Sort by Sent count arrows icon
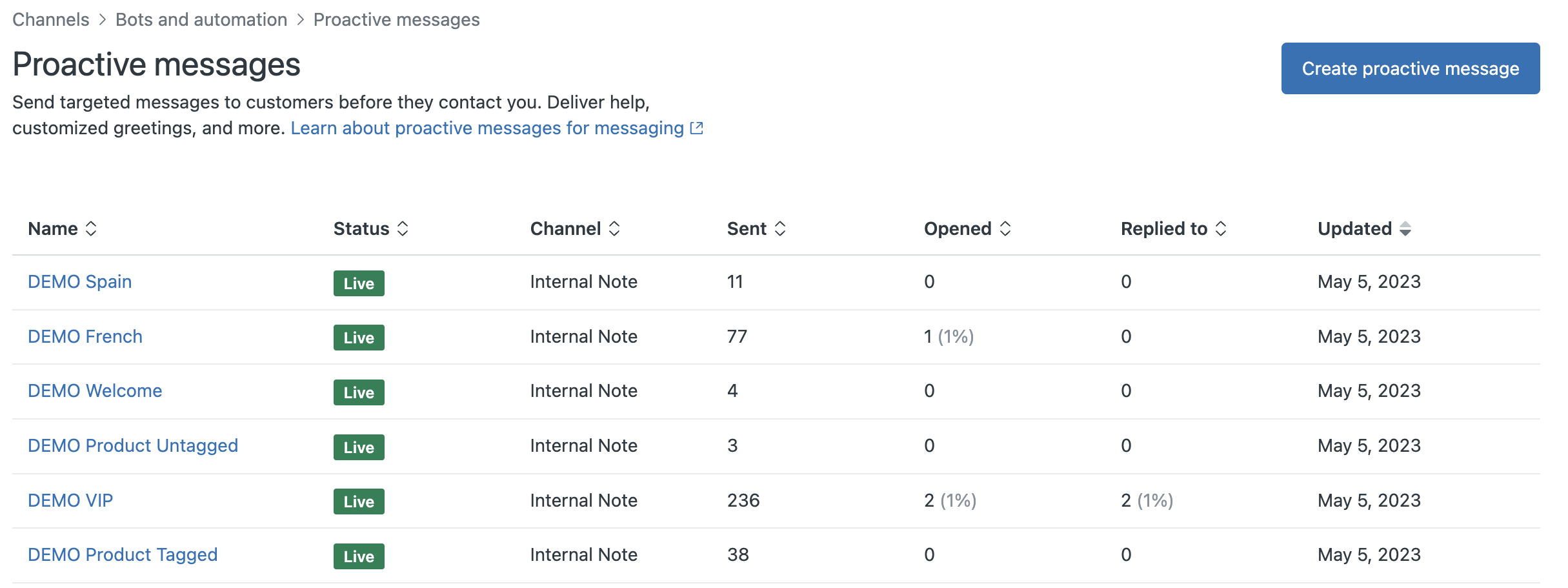 pos(780,228)
